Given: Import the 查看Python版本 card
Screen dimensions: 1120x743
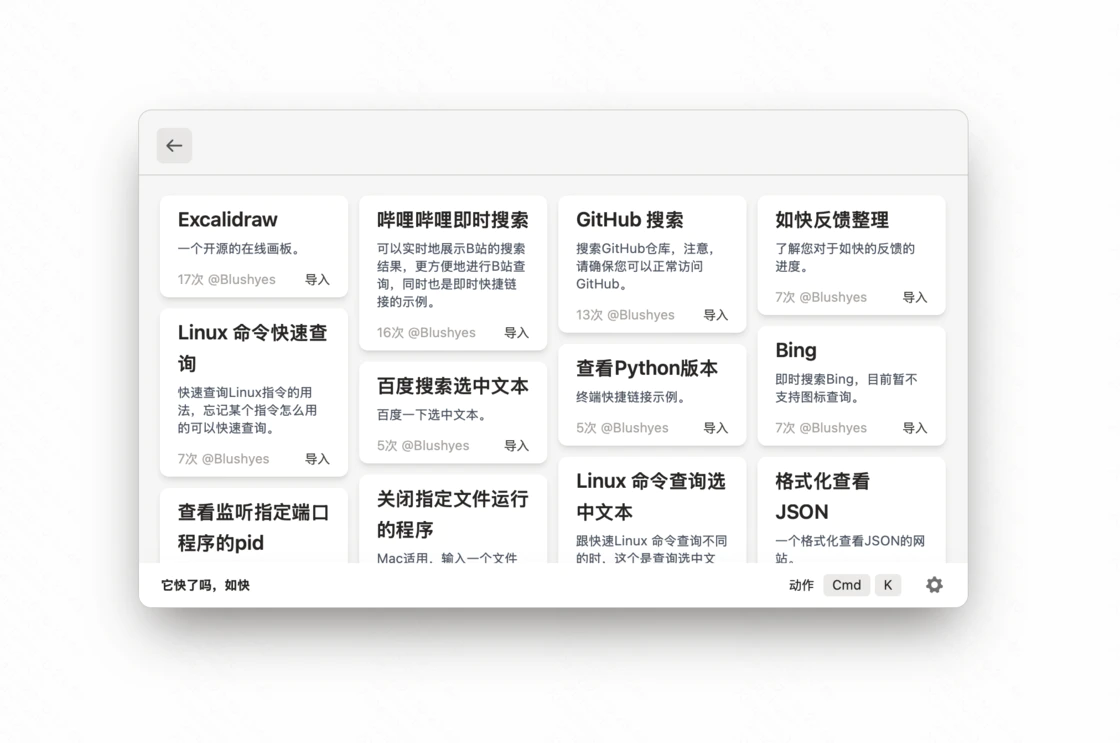Looking at the screenshot, I should [x=716, y=427].
